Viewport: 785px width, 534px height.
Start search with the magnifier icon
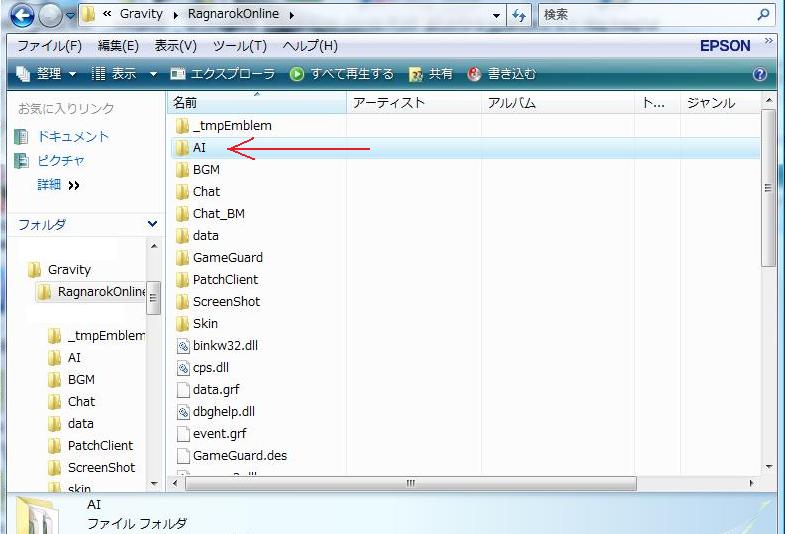click(763, 15)
